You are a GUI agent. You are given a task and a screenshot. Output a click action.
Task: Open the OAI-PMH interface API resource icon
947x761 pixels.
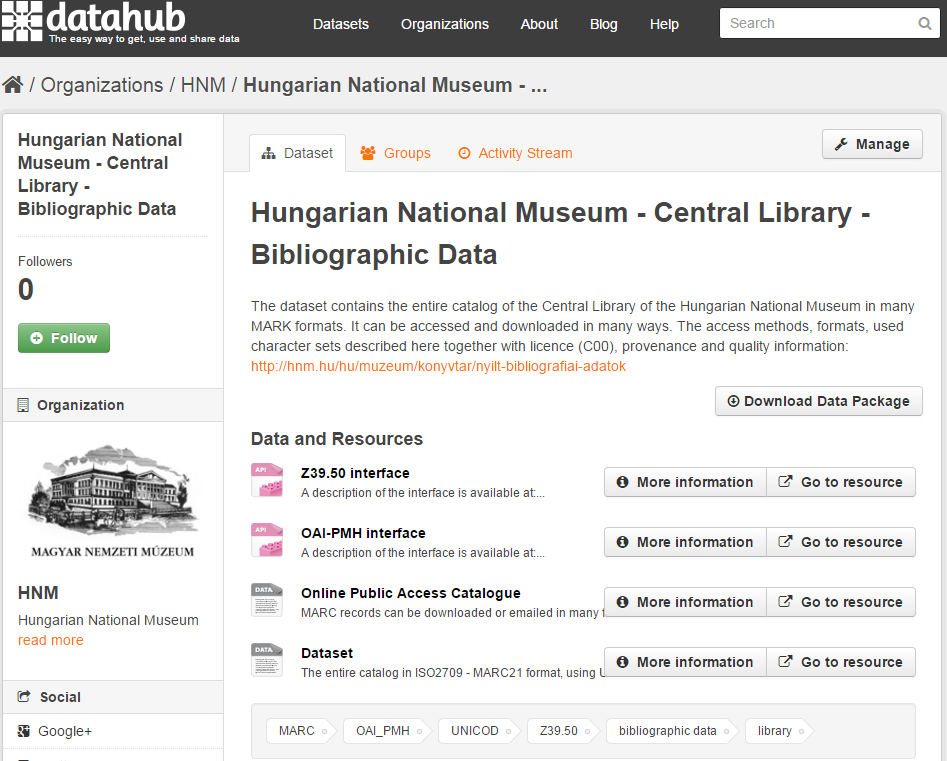pos(267,540)
